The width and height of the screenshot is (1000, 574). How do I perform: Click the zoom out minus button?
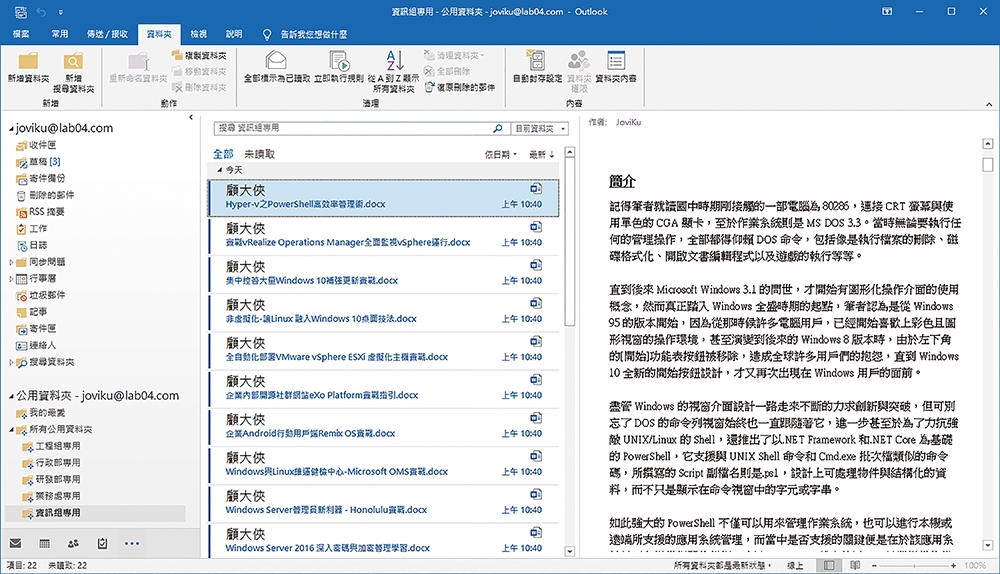(874, 566)
